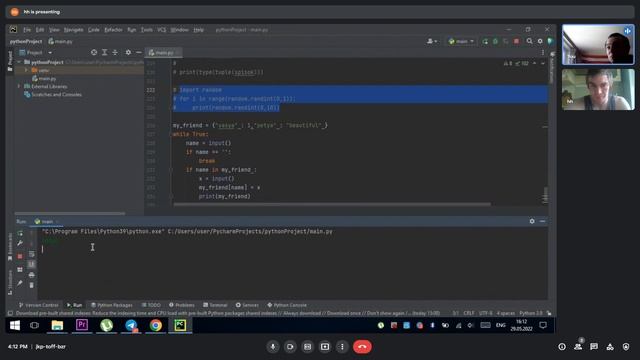640x360 pixels.
Task: Toggle captions in Meet controls
Action: 307,347
